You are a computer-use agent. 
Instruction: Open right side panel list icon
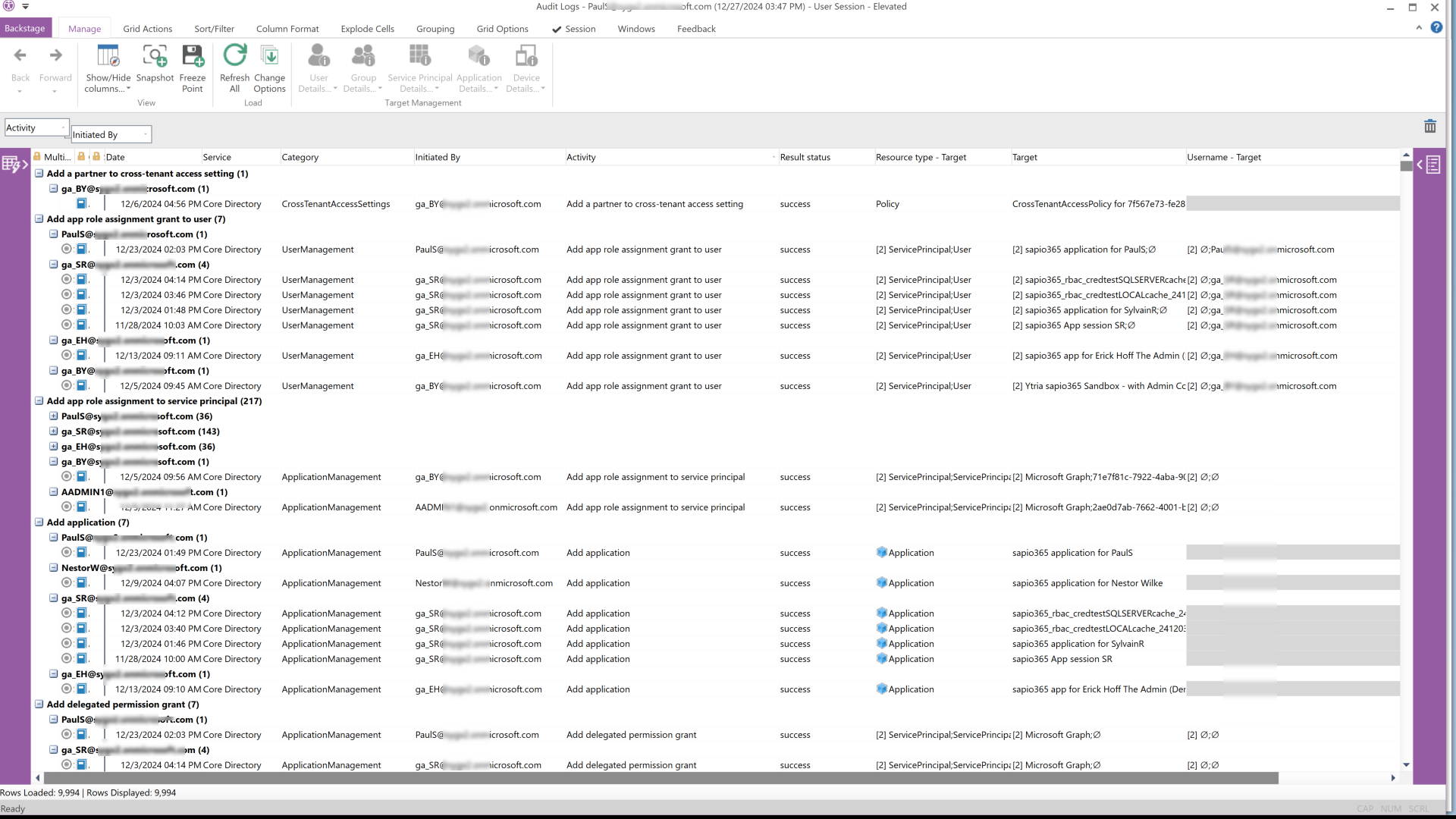tap(1429, 165)
